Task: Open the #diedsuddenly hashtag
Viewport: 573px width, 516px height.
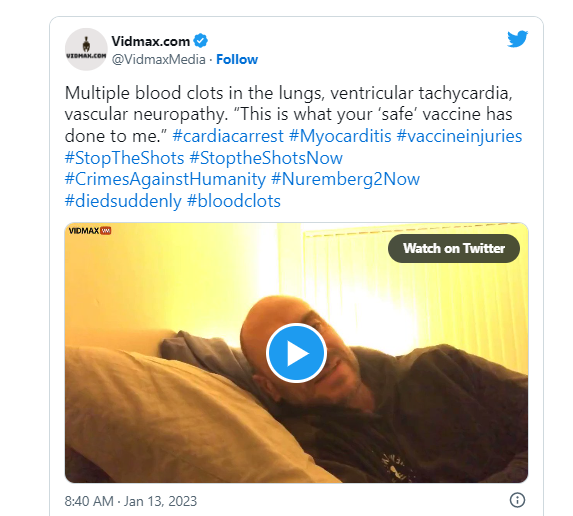Action: click(x=123, y=201)
